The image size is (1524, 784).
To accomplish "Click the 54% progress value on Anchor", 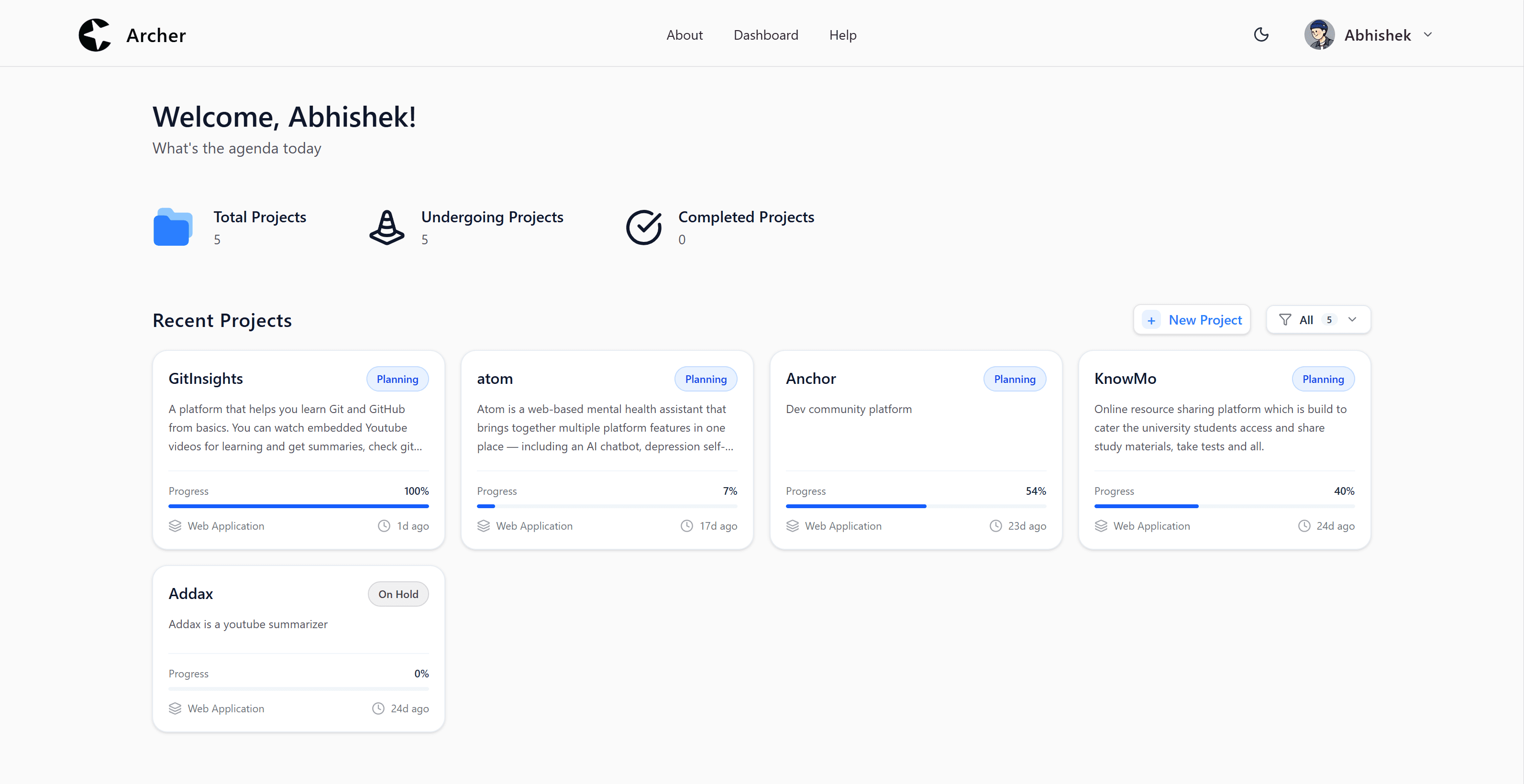I will click(1035, 491).
